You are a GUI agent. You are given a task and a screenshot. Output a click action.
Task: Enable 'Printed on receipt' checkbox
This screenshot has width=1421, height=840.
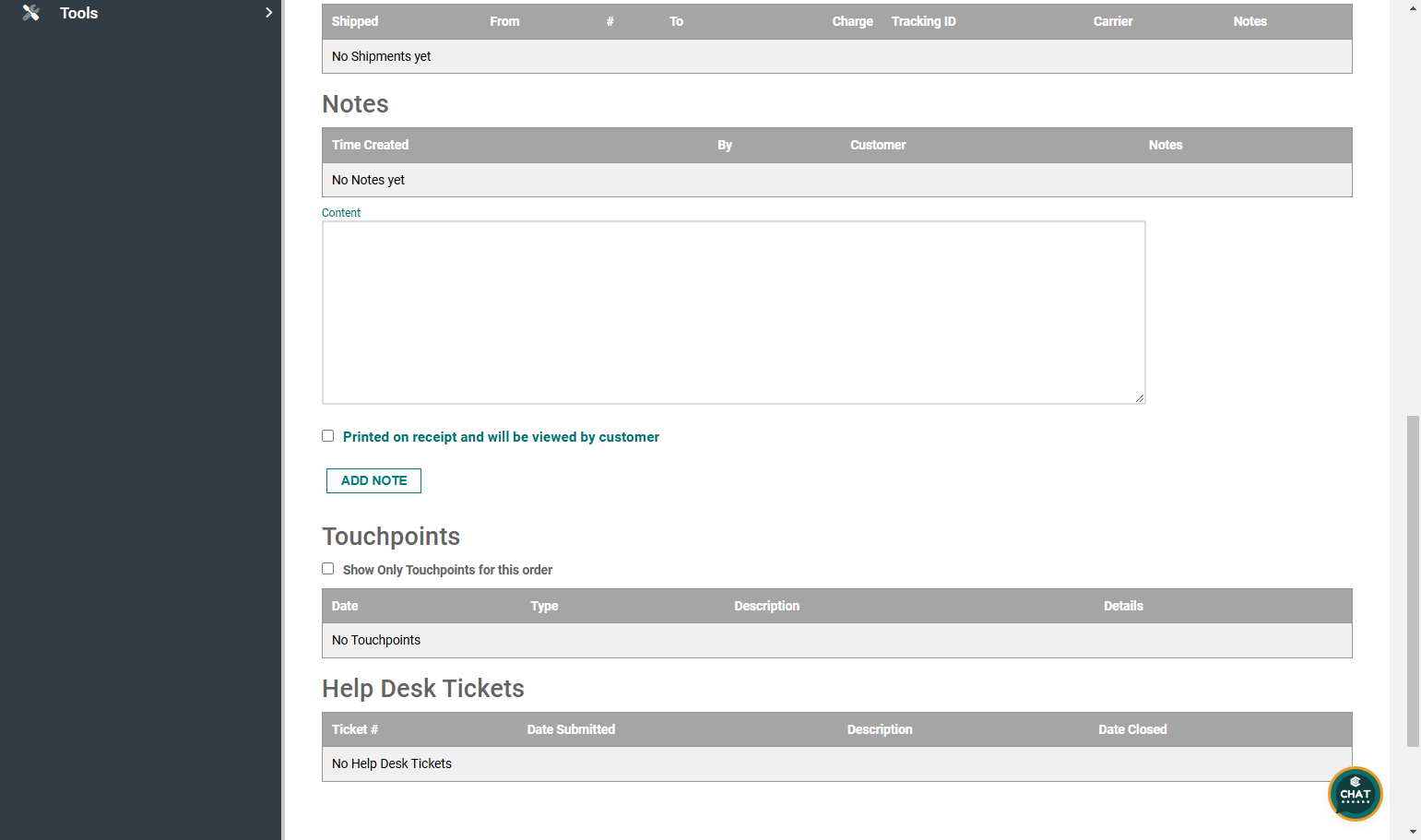pos(327,436)
